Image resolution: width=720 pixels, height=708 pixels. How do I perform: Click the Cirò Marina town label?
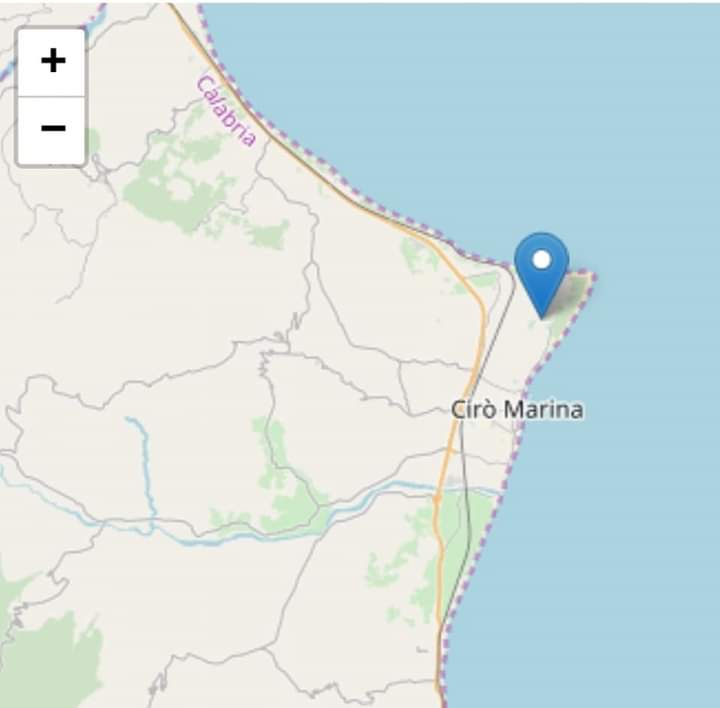[x=517, y=410]
